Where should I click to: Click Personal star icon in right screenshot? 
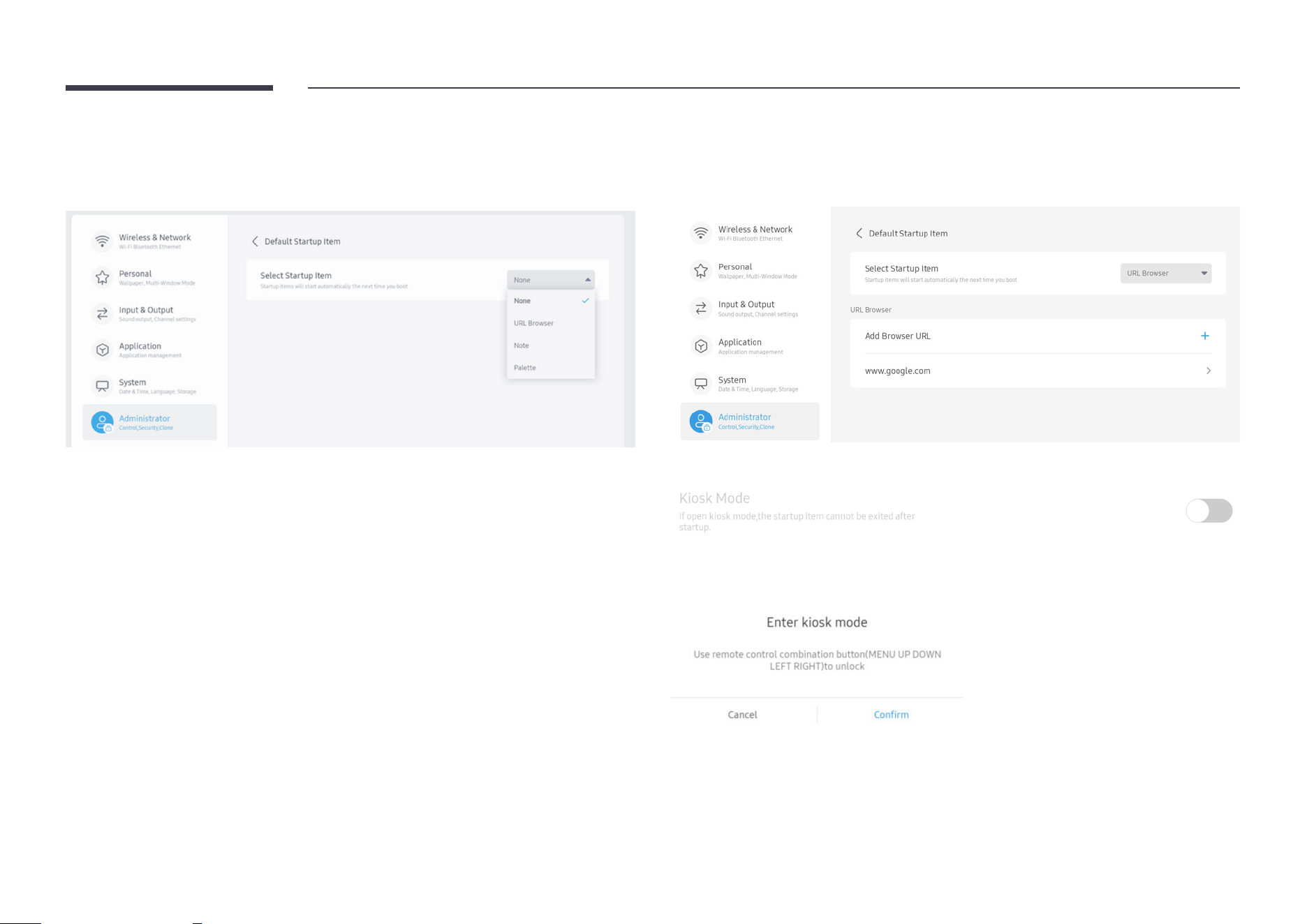tap(701, 270)
